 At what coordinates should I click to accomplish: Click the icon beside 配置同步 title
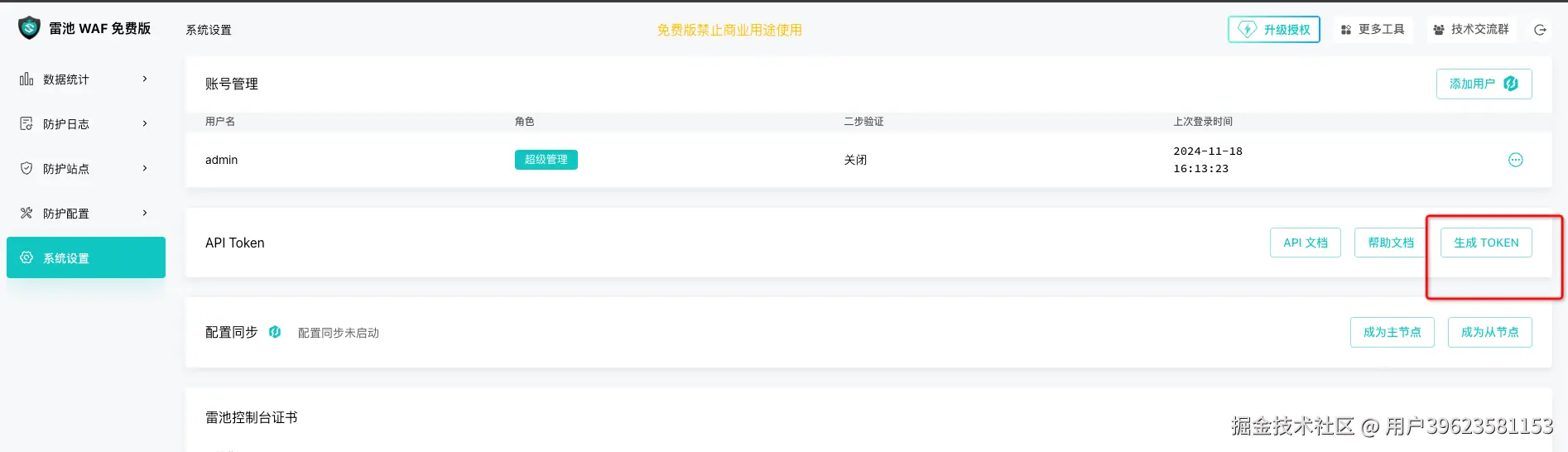[x=275, y=332]
